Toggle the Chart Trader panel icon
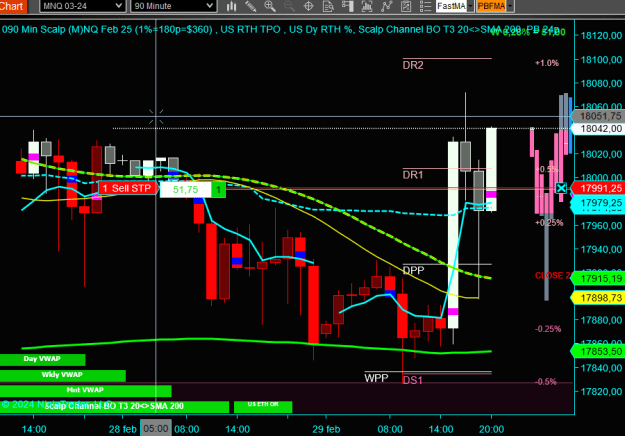Viewport: 625px width, 436px height. tap(348, 6)
